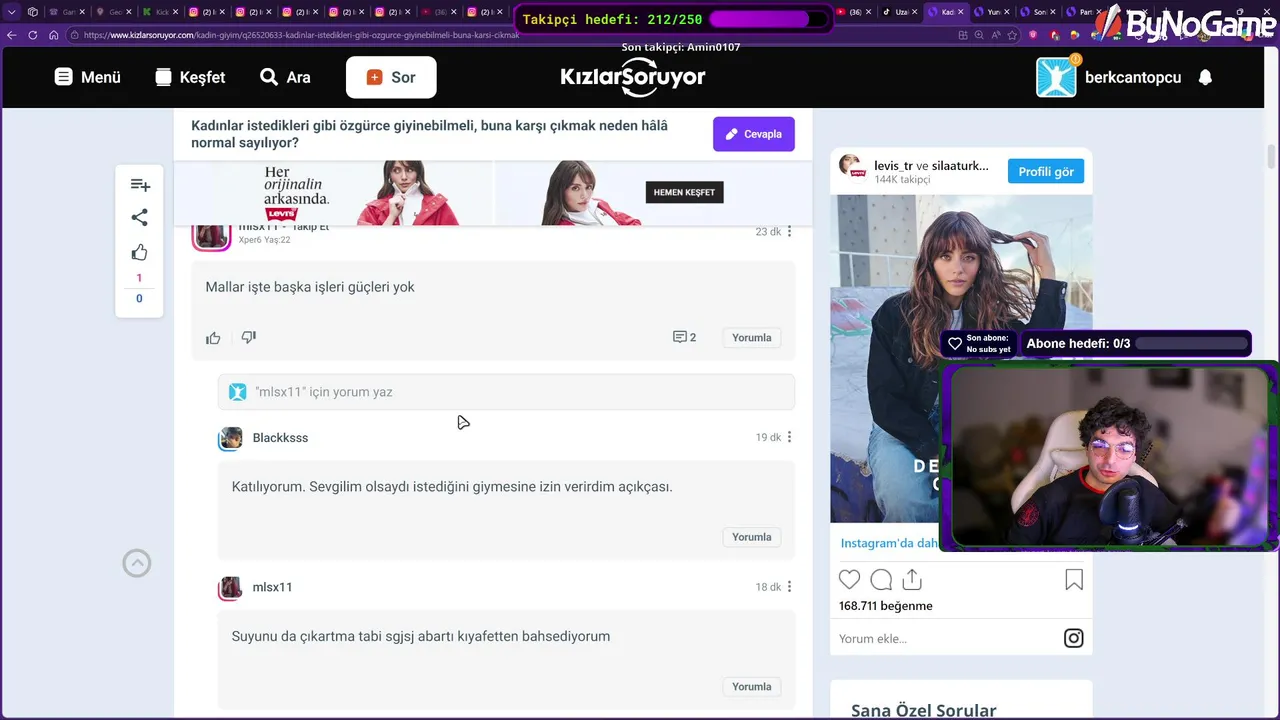Click the KızlarSoruyor logo
The height and width of the screenshot is (720, 1280).
point(632,78)
